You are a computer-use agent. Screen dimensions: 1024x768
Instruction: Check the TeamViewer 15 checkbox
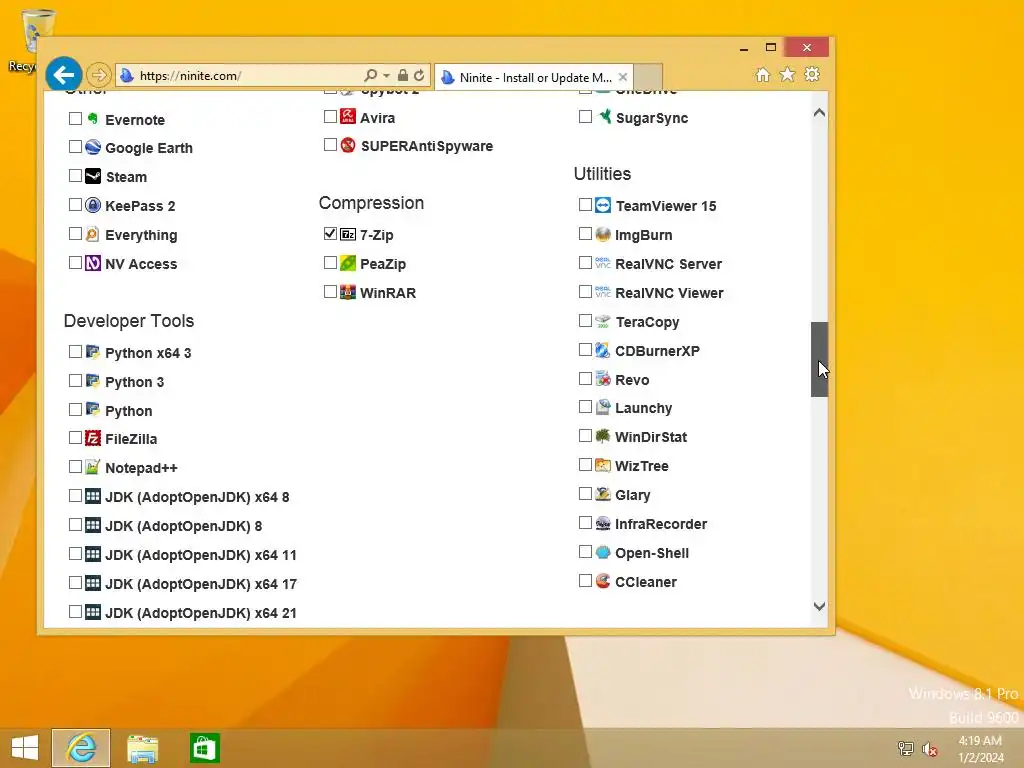point(585,205)
